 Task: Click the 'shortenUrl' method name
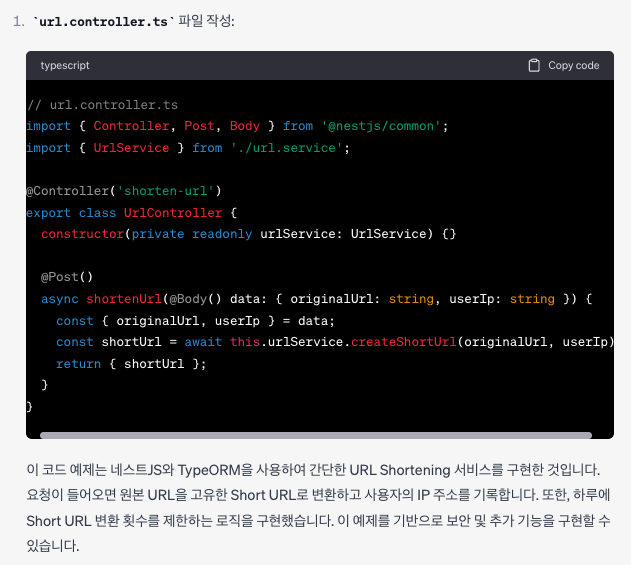[x=124, y=299]
